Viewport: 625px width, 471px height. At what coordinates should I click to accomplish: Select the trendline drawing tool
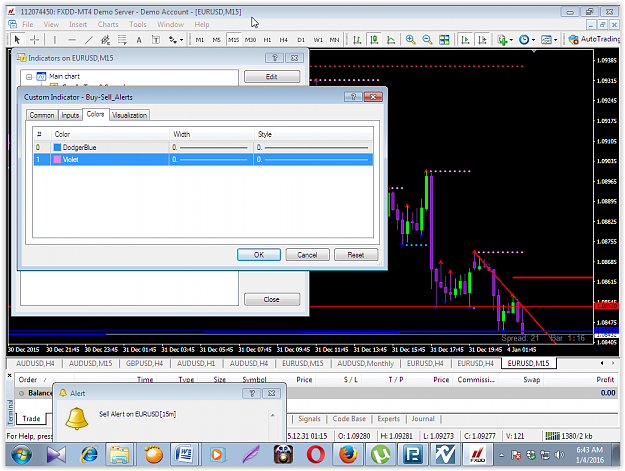point(88,39)
